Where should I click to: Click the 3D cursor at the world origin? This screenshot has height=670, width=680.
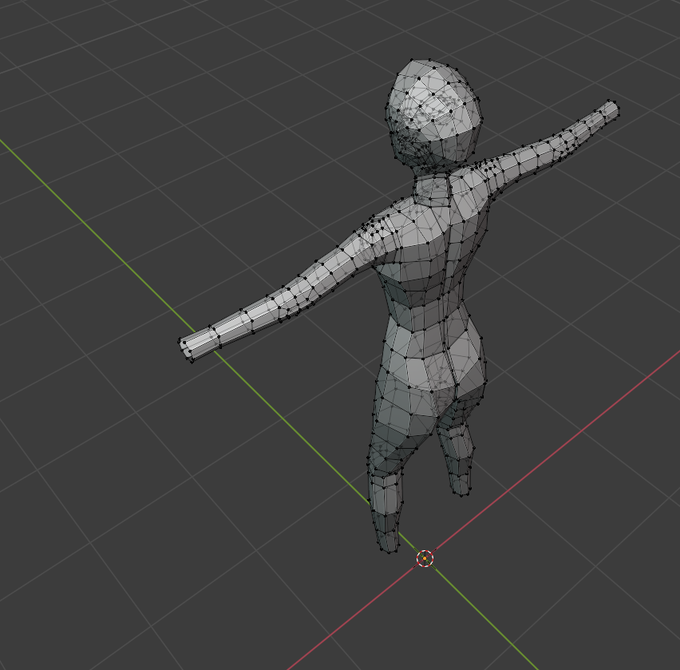pyautogui.click(x=425, y=558)
